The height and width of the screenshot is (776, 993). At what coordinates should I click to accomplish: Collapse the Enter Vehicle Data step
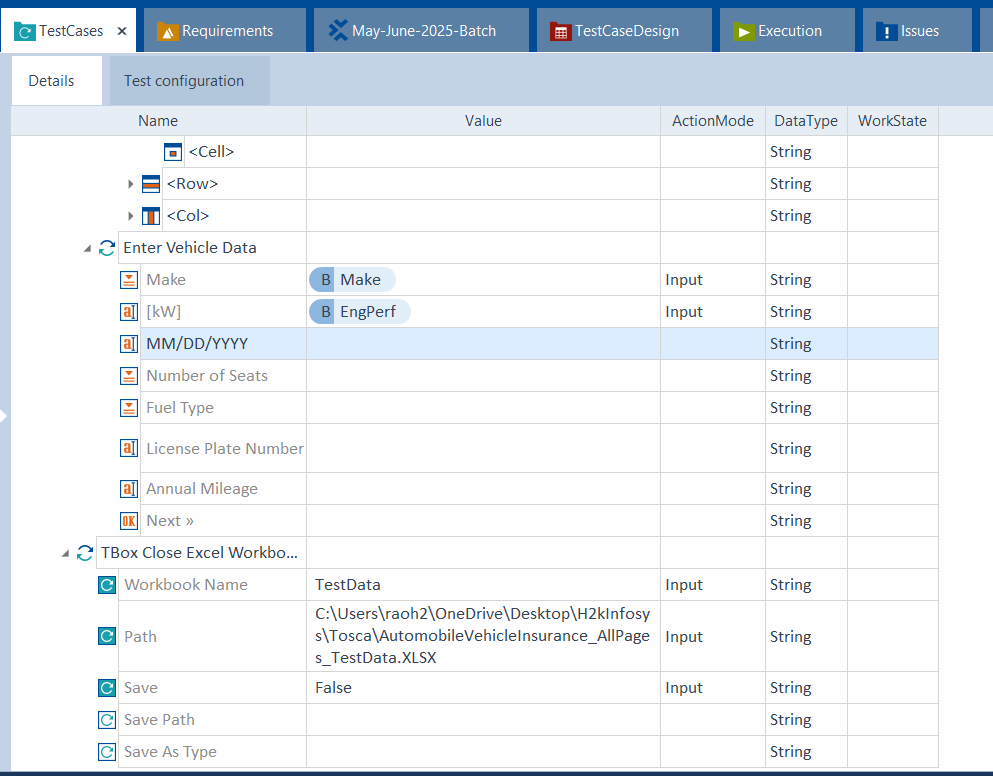pos(87,248)
